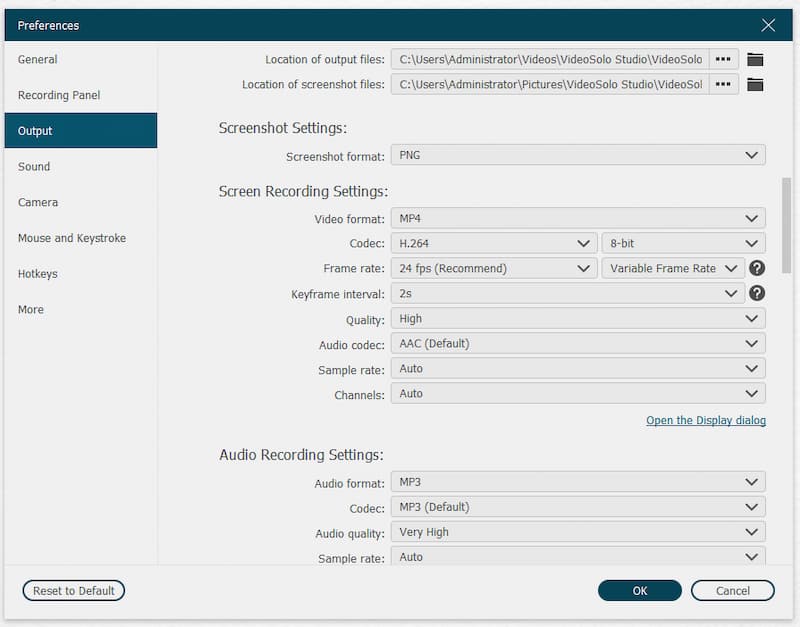Open the MP3 (Default) codec dropdown
Image resolution: width=800 pixels, height=627 pixels.
(x=578, y=507)
